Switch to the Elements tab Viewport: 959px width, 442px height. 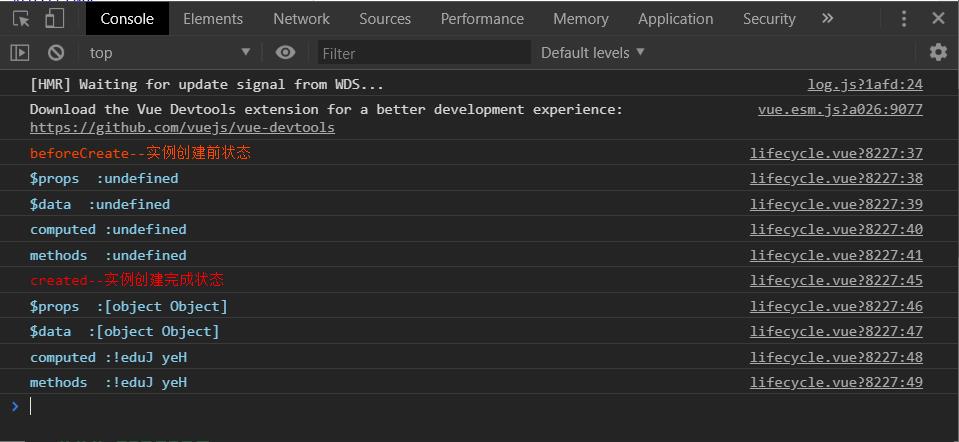coord(213,18)
